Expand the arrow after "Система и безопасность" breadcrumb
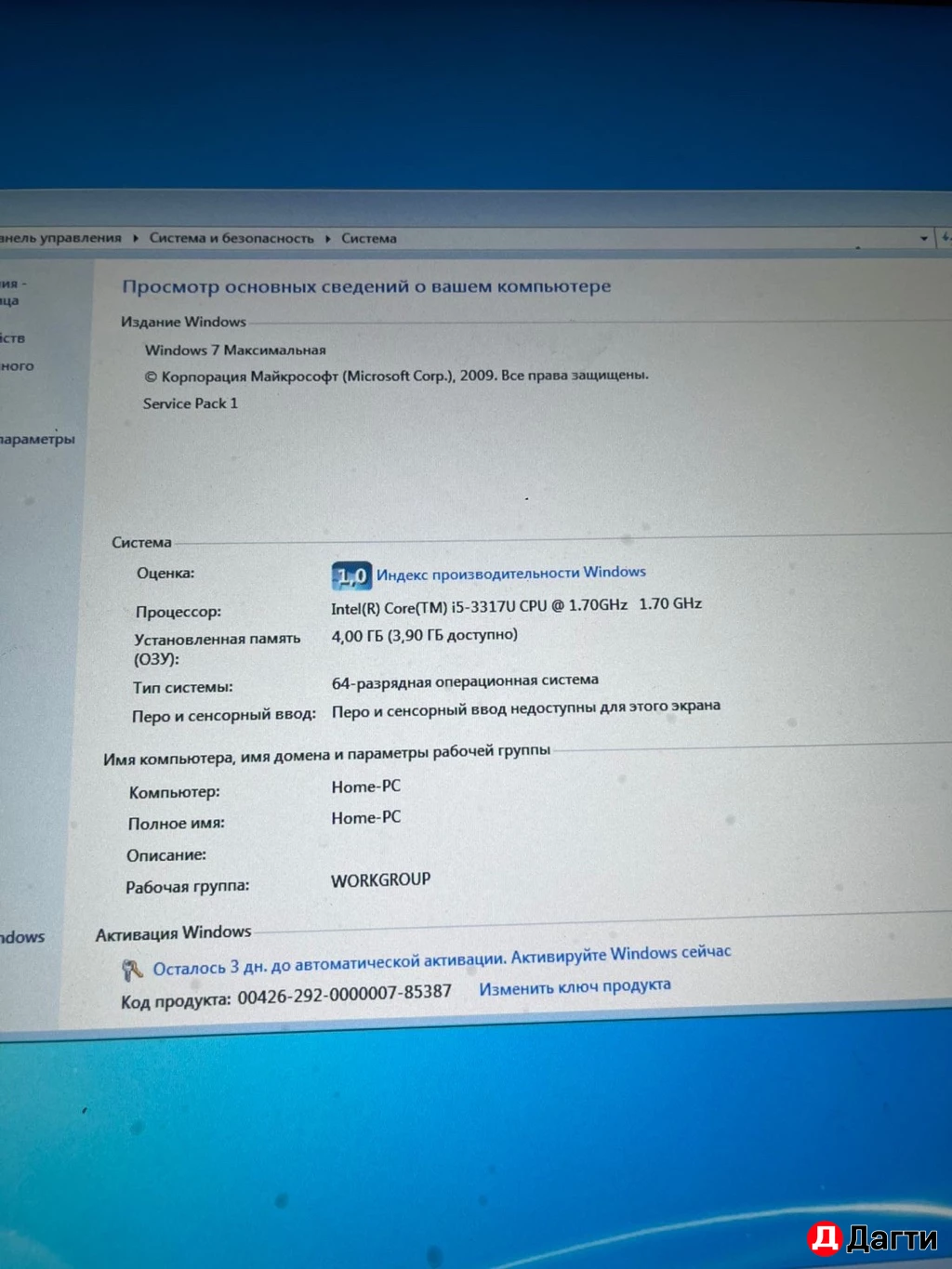The height and width of the screenshot is (1269, 952). tap(328, 238)
